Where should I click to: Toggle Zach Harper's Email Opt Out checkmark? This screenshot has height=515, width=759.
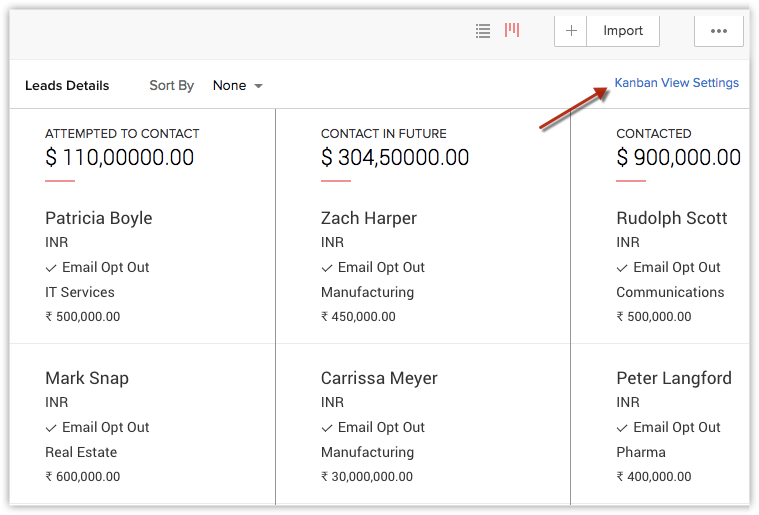coord(327,268)
